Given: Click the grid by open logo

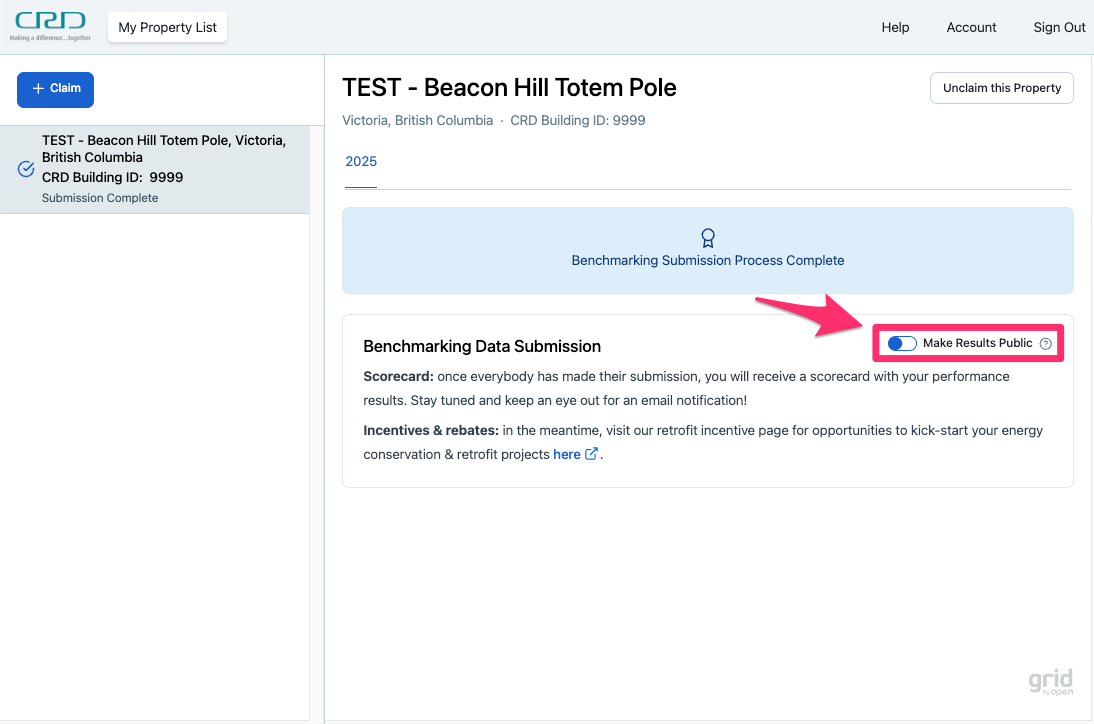Looking at the screenshot, I should [1050, 682].
